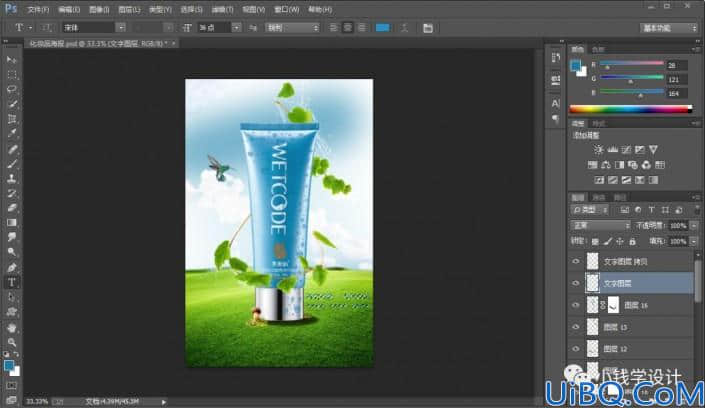705x408 pixels.
Task: Open the 编辑(E) menu
Action: click(69, 9)
